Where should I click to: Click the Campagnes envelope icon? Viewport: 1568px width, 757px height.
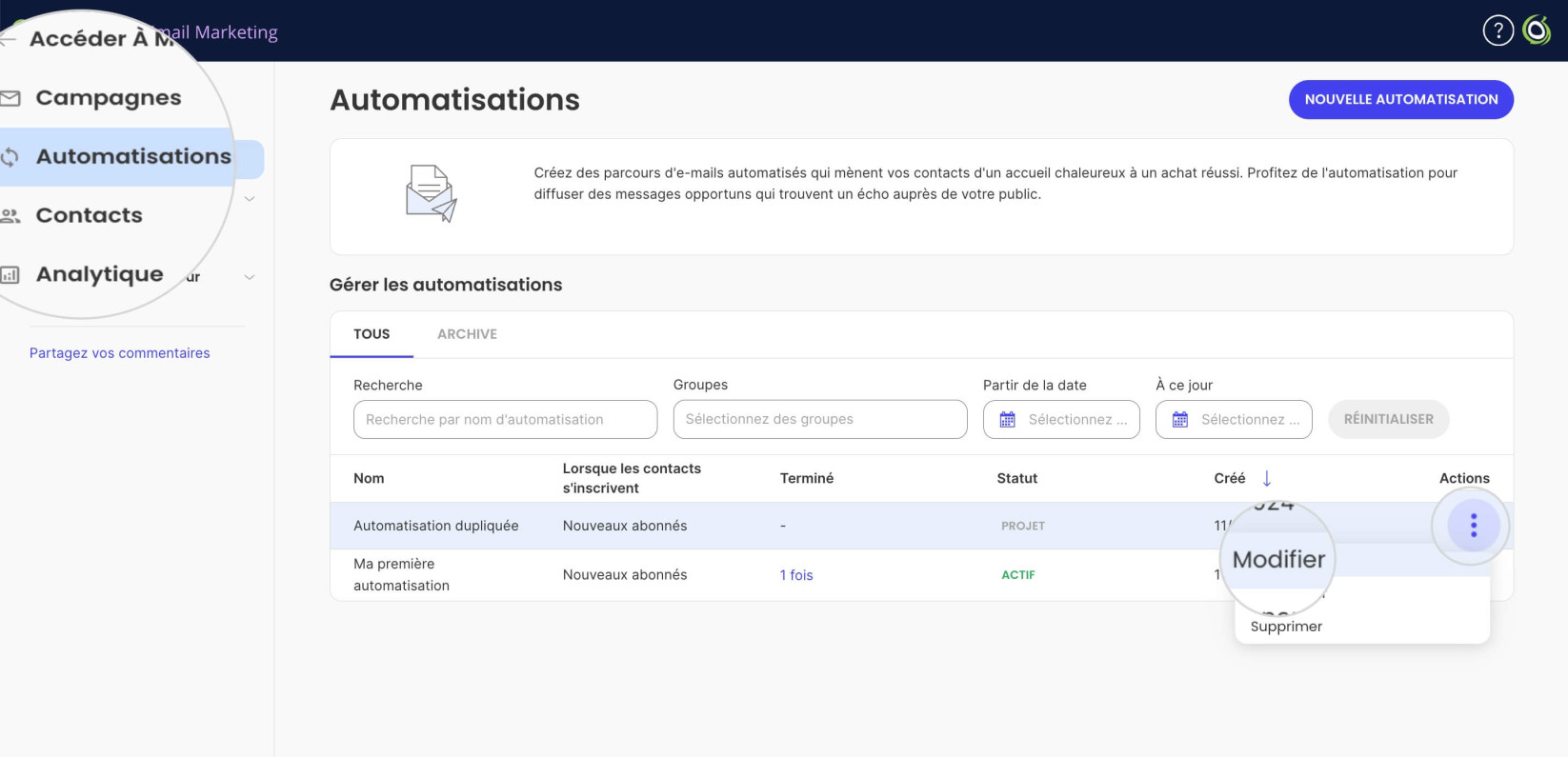tap(10, 98)
